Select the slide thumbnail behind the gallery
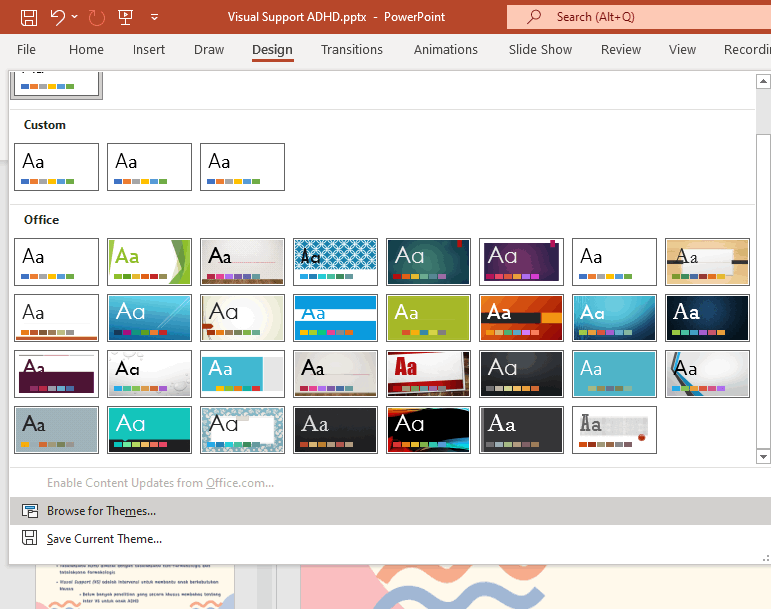The width and height of the screenshot is (771, 609). tap(135, 587)
